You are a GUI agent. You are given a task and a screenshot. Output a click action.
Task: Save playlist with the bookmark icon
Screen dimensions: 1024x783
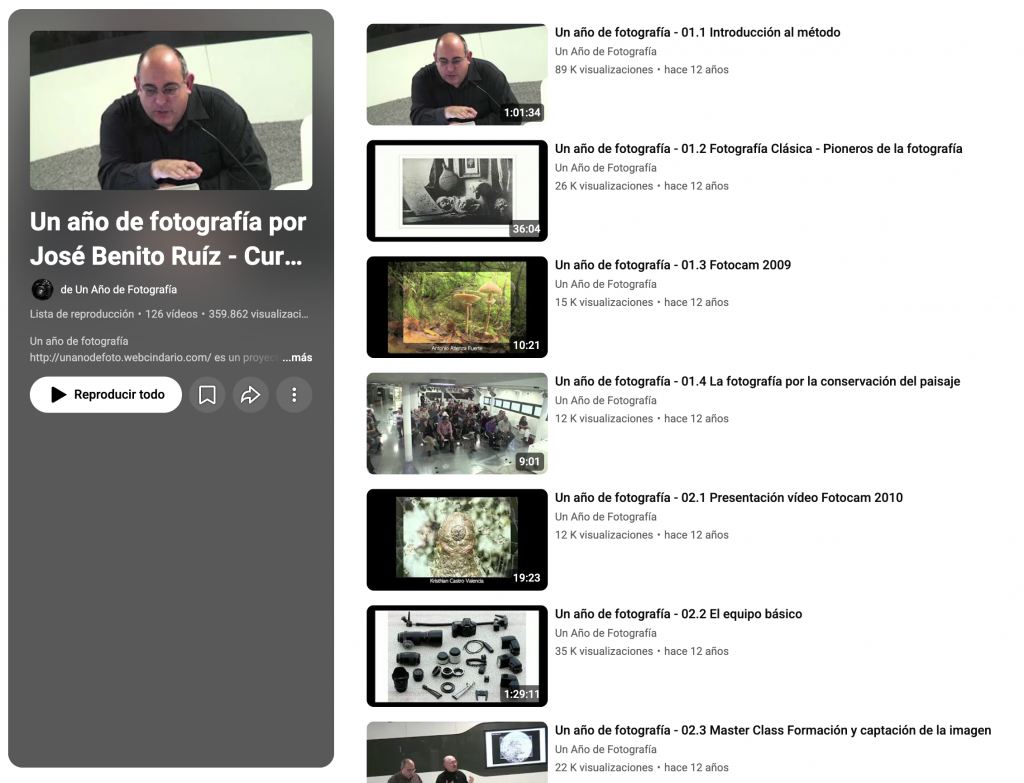click(207, 394)
